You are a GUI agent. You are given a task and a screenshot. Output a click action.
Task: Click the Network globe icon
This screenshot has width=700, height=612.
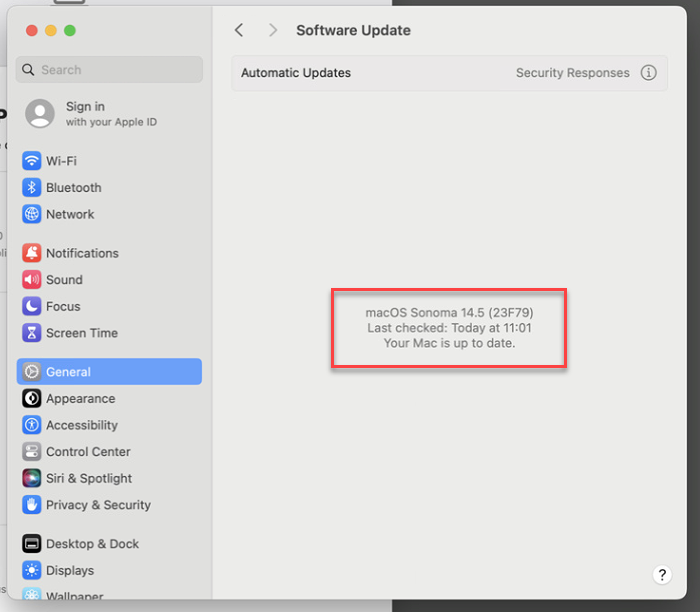click(32, 214)
